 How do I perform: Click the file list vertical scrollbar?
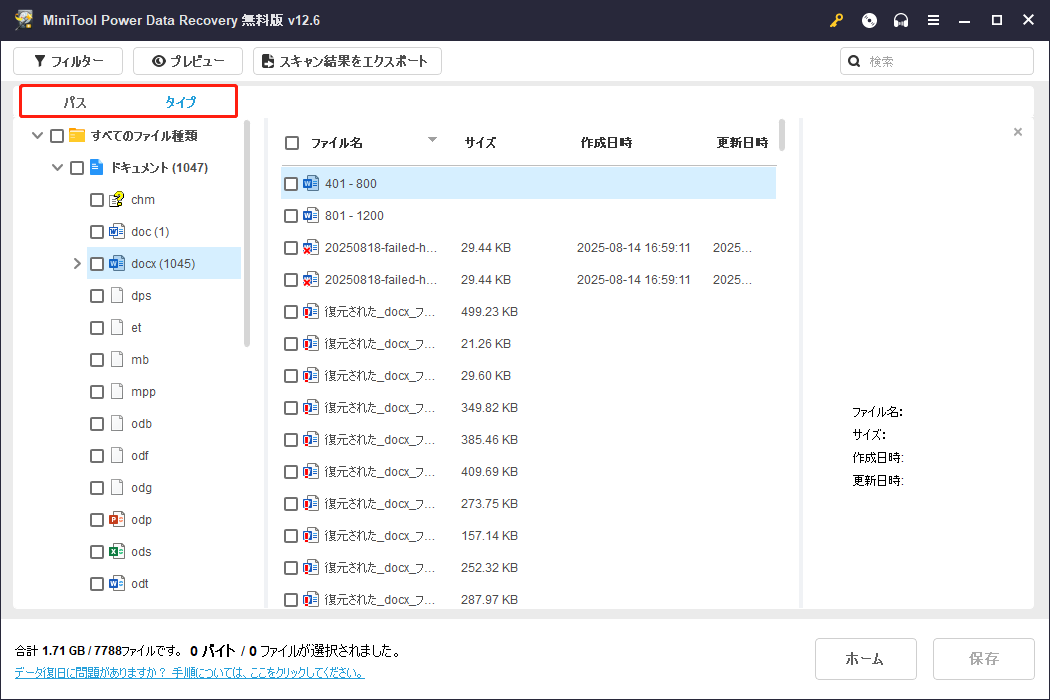[x=782, y=135]
